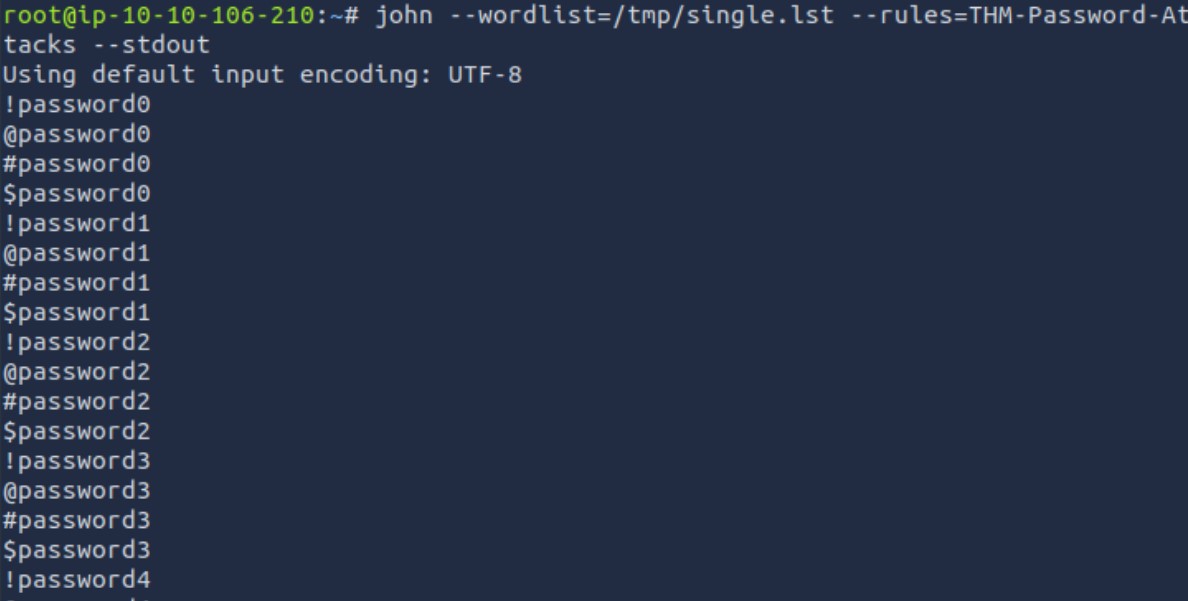Click the #password2 output line
This screenshot has width=1188, height=601.
point(77,402)
